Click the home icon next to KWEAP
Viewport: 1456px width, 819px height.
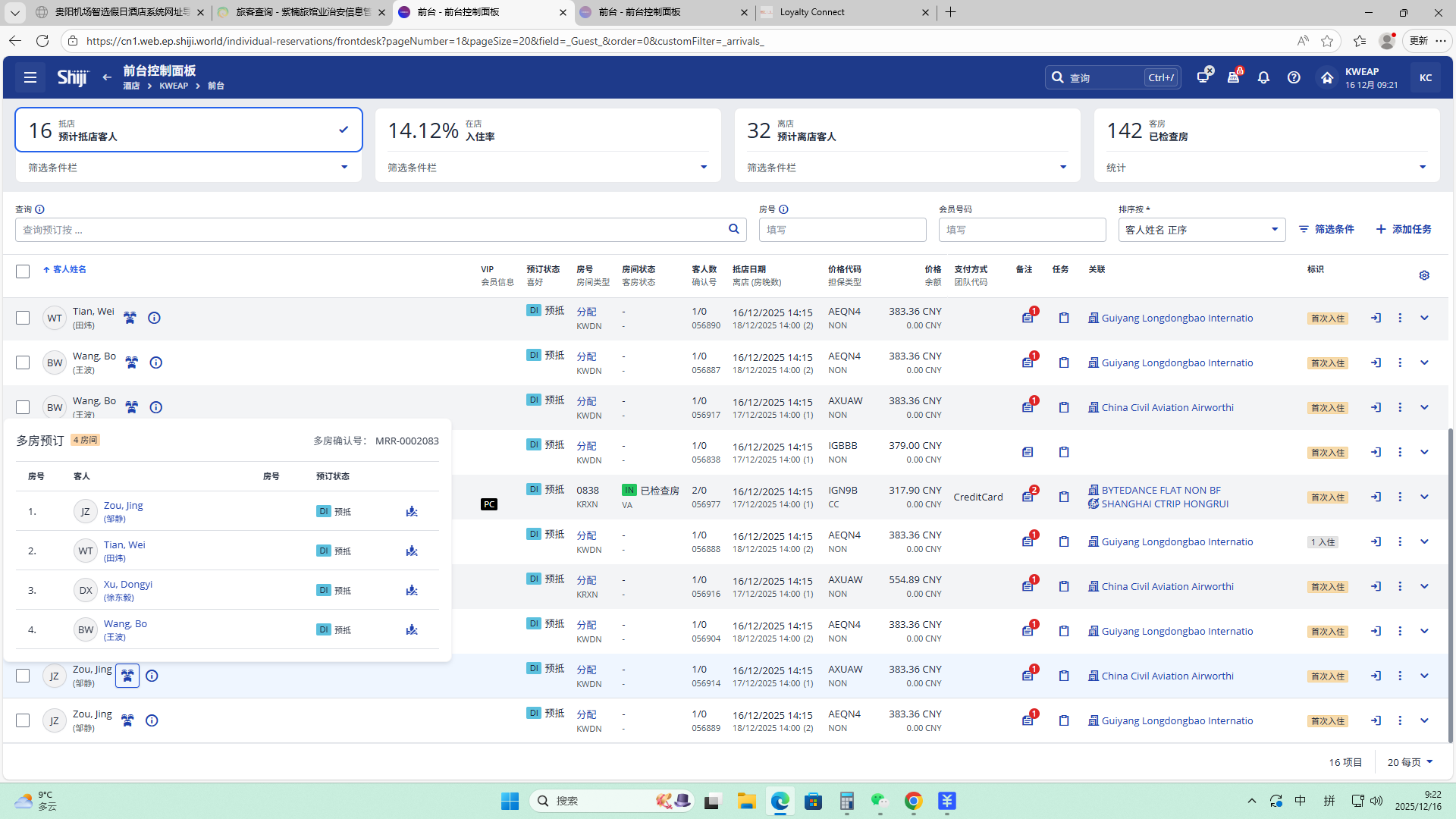click(1326, 77)
